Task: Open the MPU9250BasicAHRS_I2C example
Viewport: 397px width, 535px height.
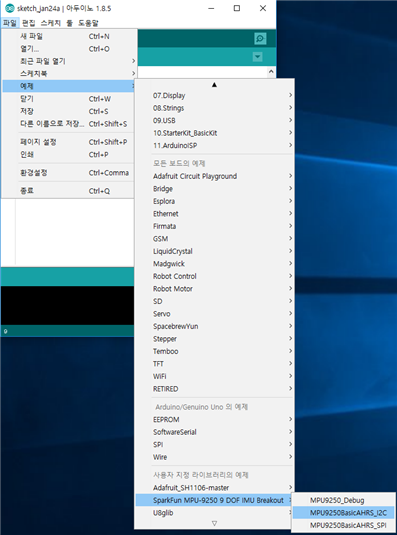Action: coord(343,512)
